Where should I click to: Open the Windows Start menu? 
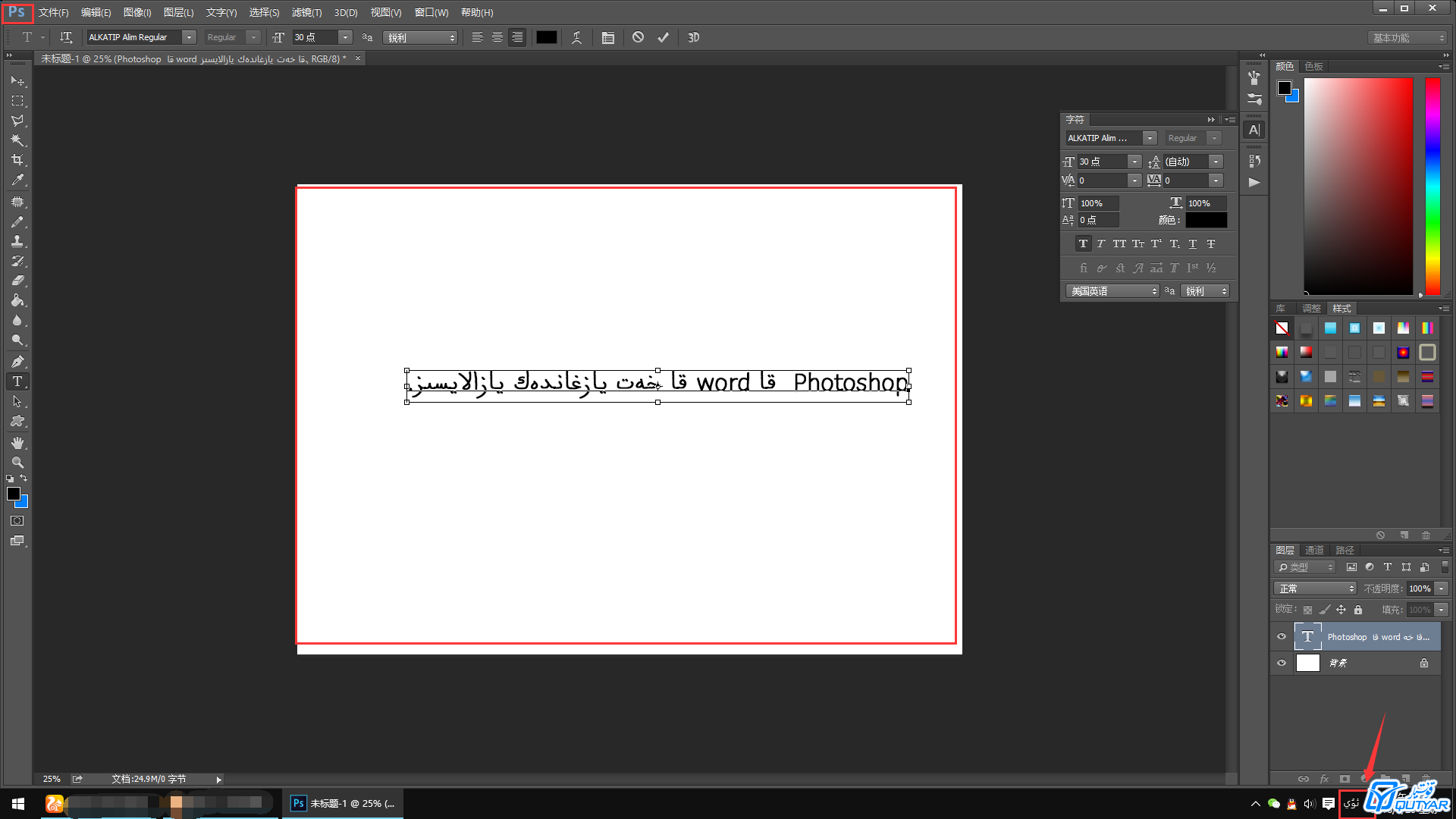(x=18, y=804)
